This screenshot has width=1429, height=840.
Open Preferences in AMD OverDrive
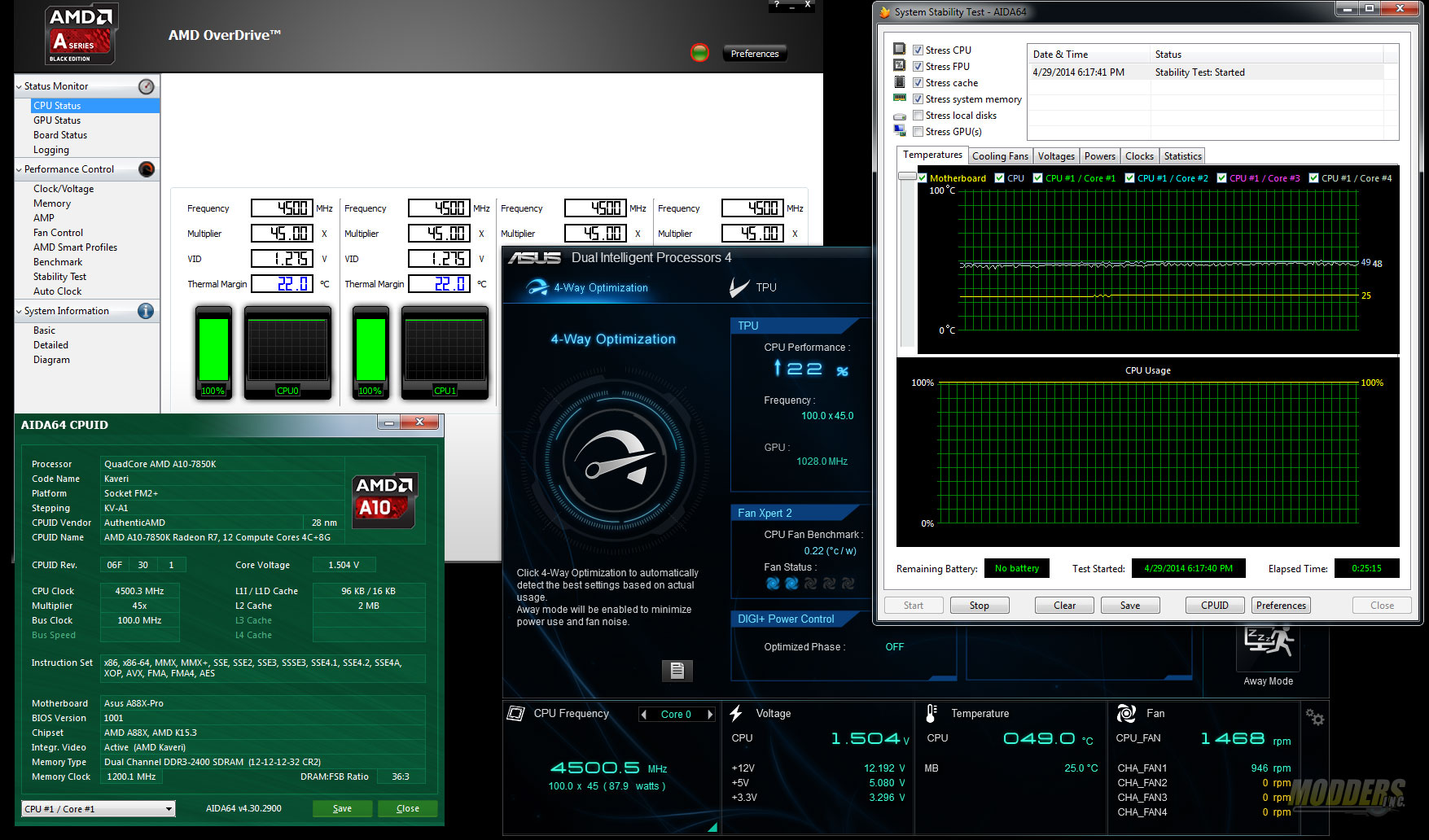(x=755, y=54)
